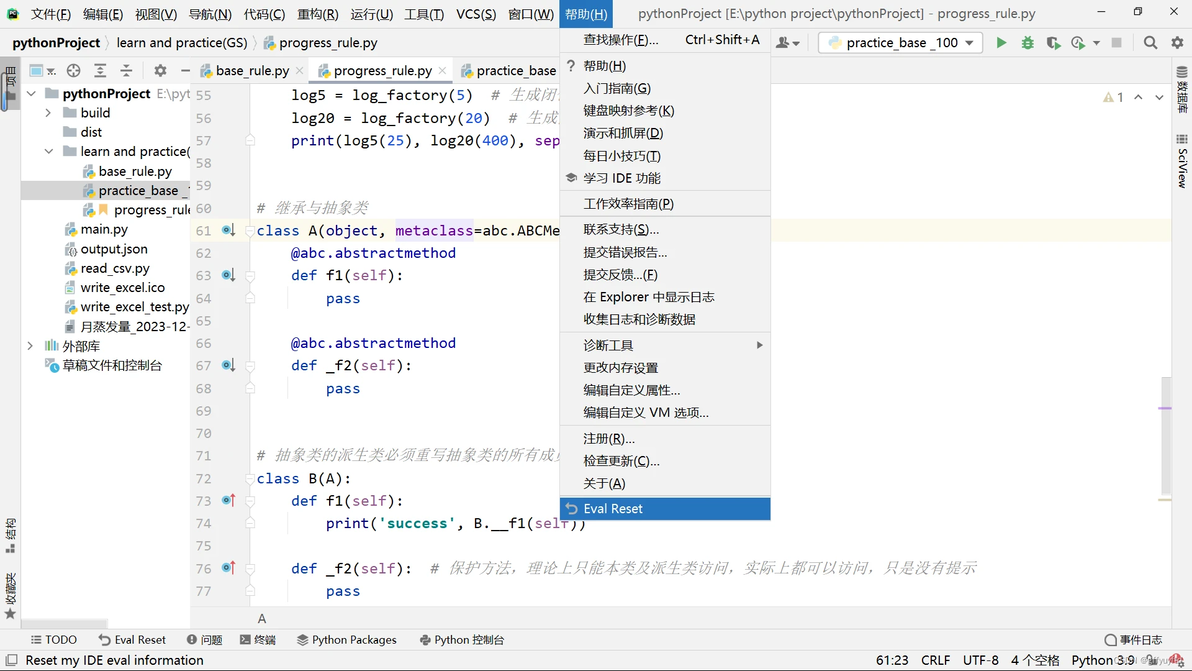Click override gutter icon on line 61
Image resolution: width=1192 pixels, height=671 pixels.
tap(228, 230)
